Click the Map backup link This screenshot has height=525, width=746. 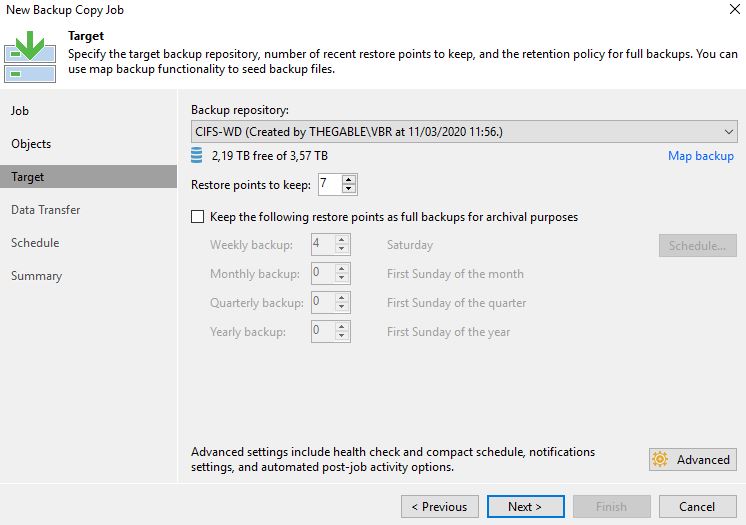(701, 156)
